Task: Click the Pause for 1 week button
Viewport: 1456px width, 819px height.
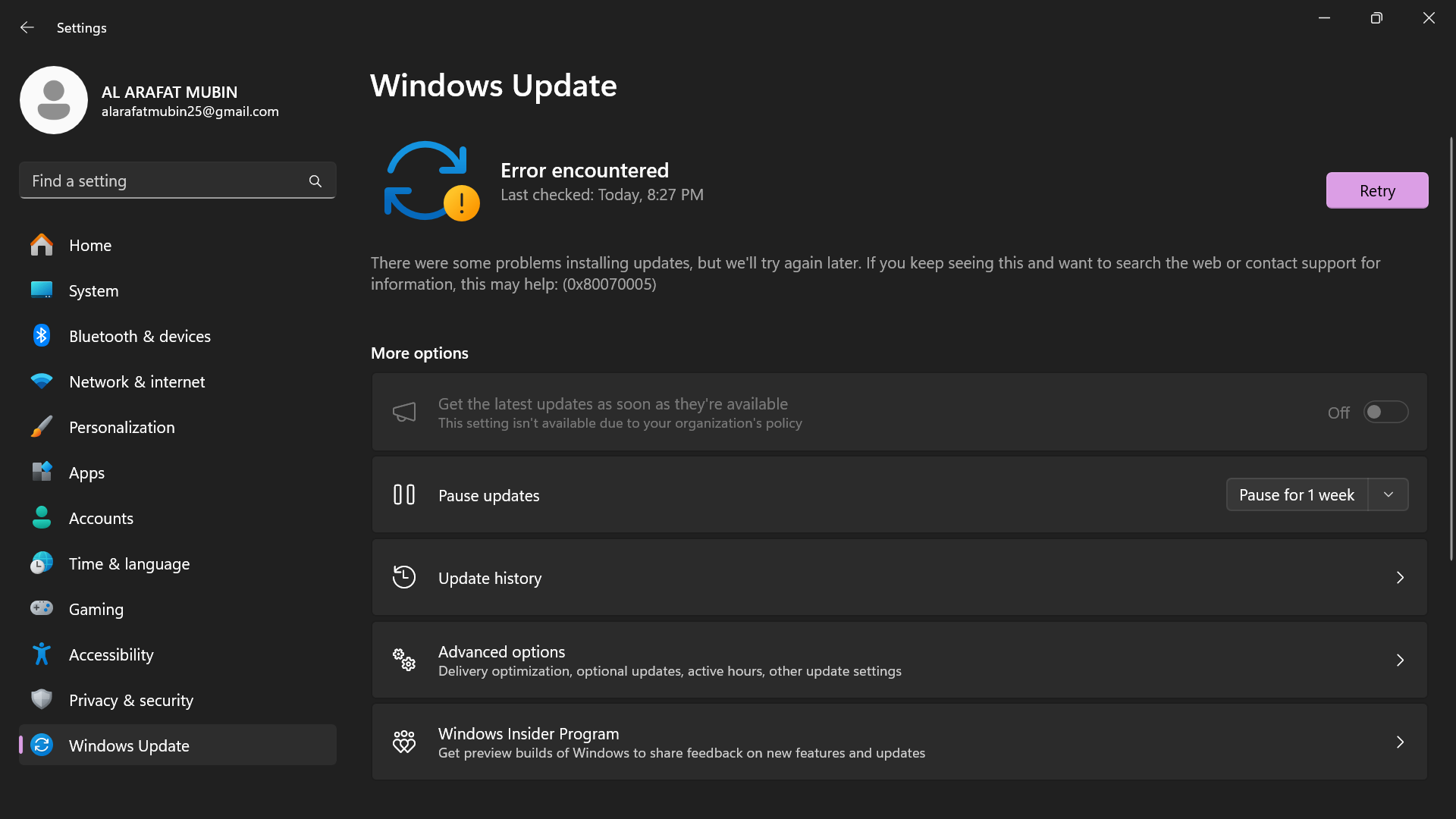Action: (x=1297, y=494)
